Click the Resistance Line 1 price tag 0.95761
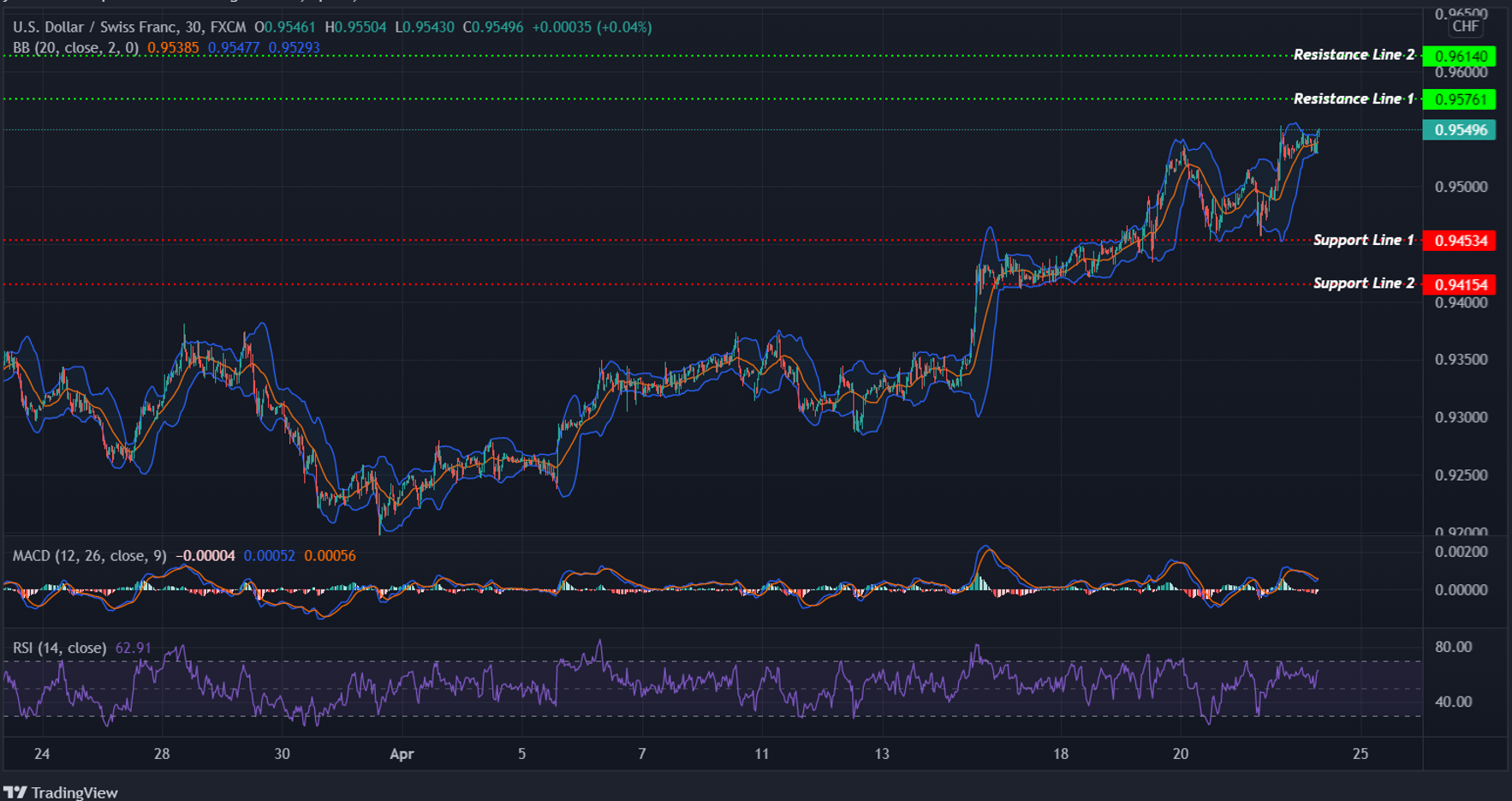This screenshot has width=1512, height=801. coord(1459,99)
